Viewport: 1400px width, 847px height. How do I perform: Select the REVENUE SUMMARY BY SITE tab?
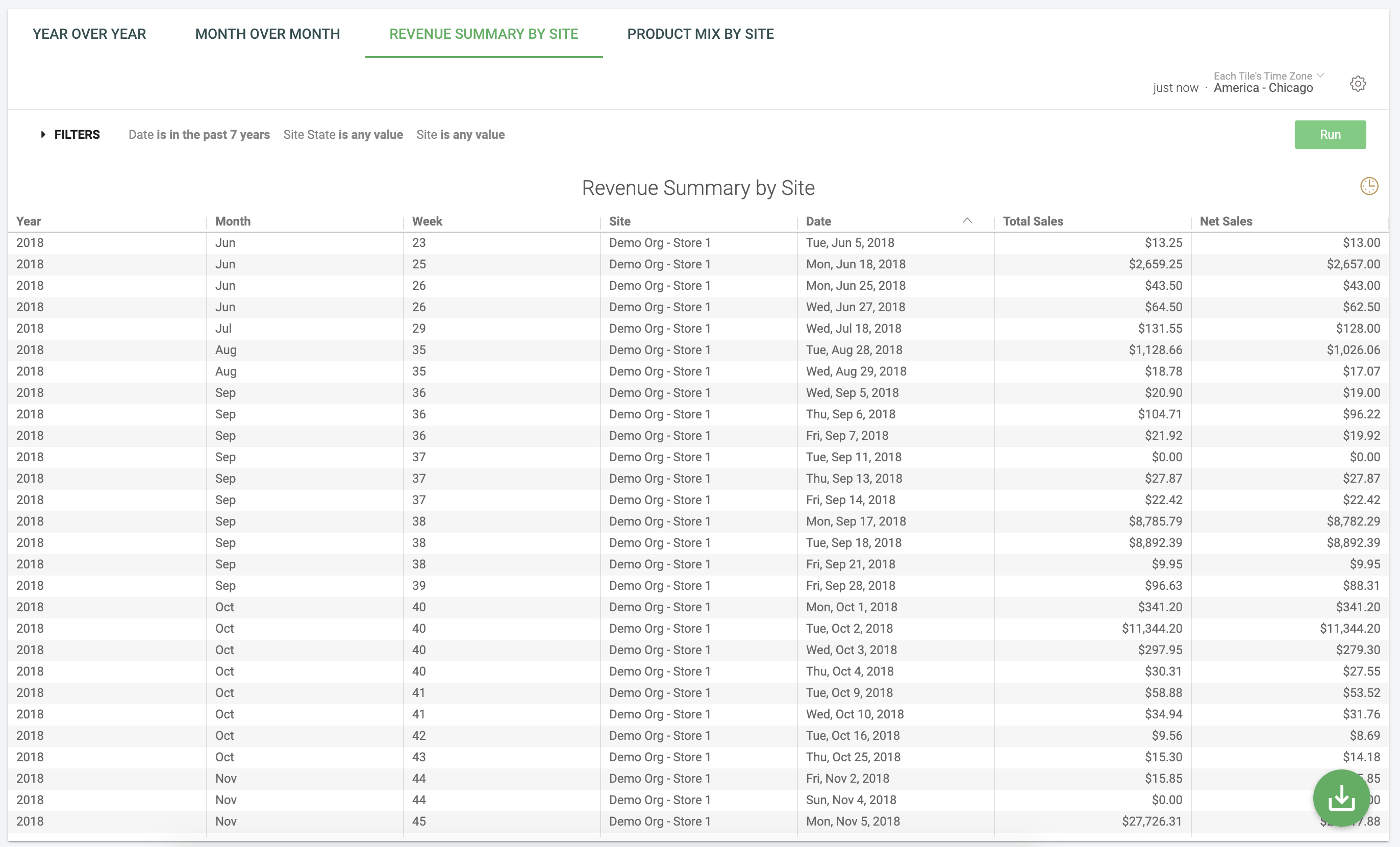(484, 34)
